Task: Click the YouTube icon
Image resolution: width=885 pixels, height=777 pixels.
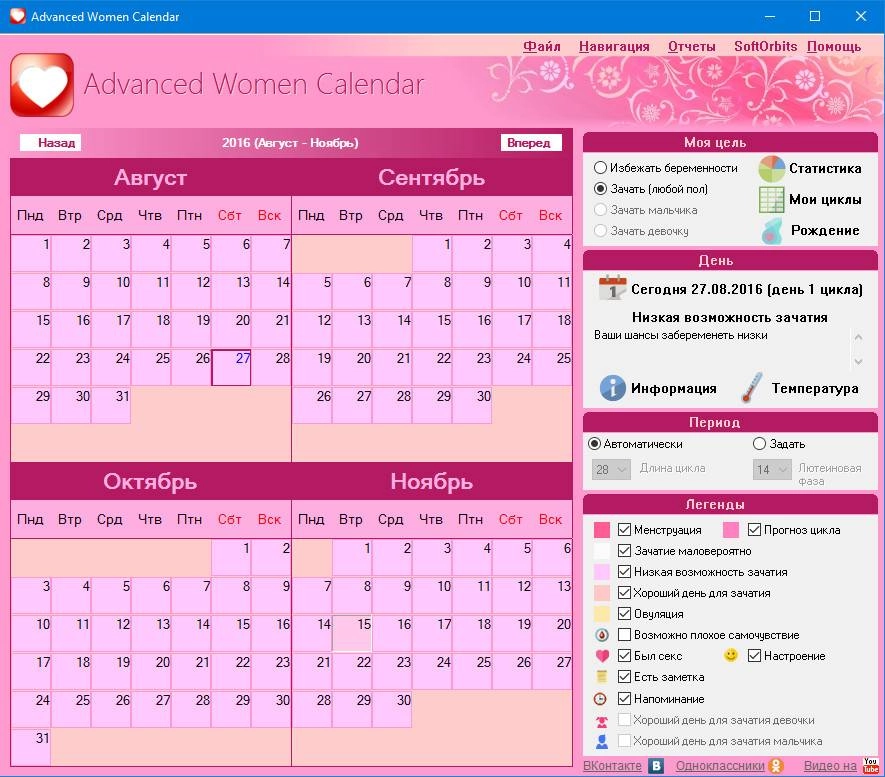Action: pyautogui.click(x=871, y=765)
